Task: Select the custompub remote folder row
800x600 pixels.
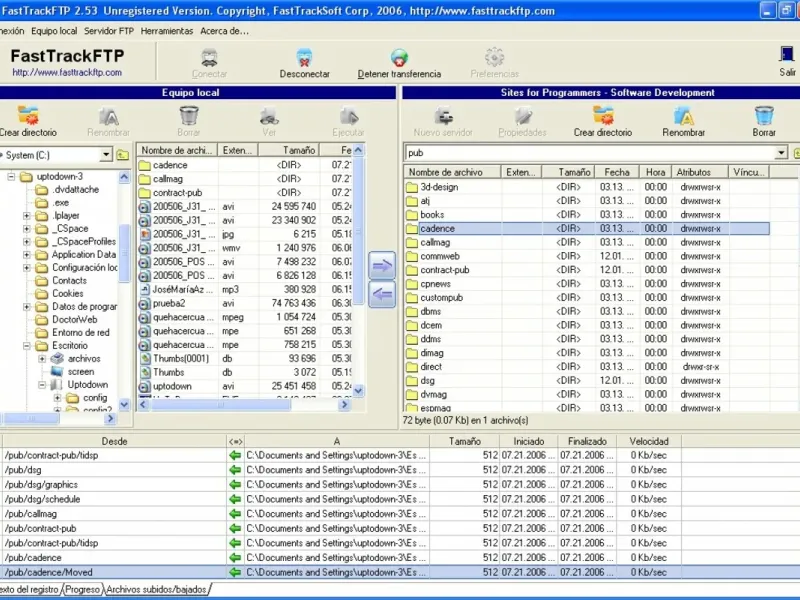Action: point(587,297)
